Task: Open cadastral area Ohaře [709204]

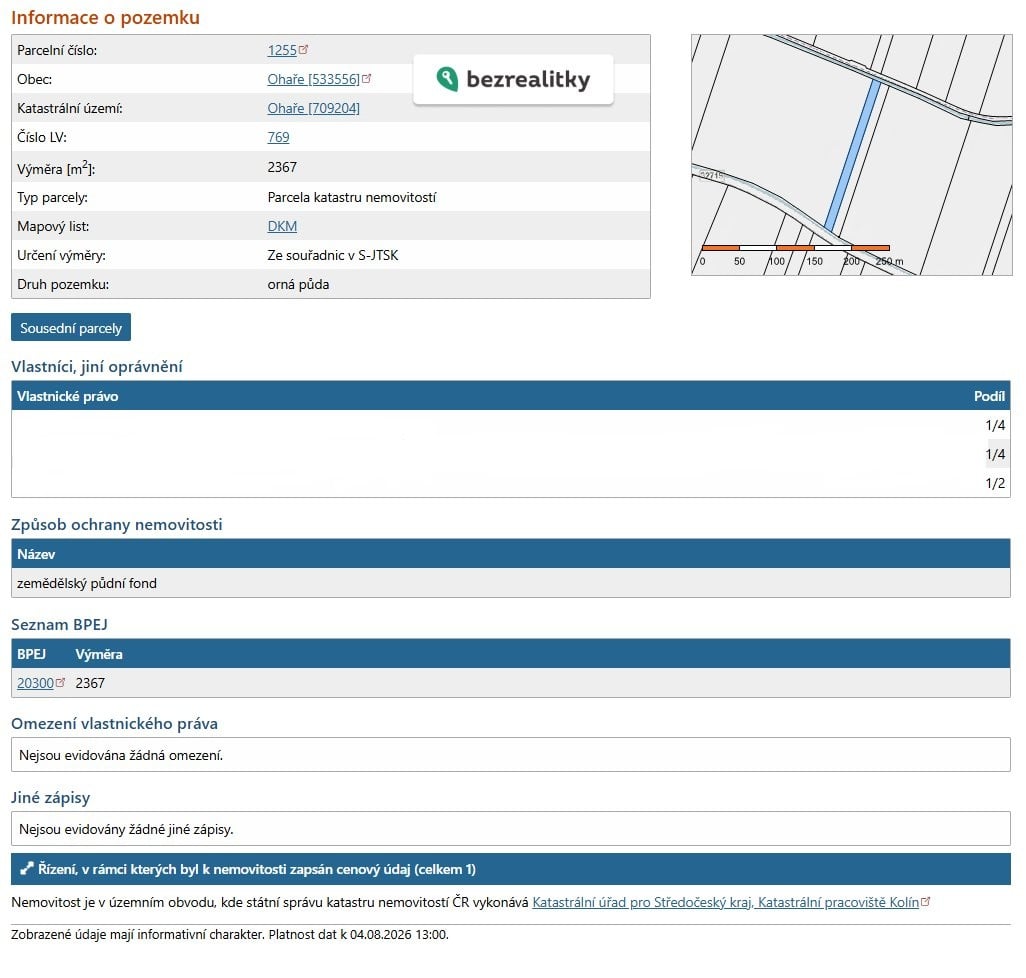Action: [x=313, y=108]
